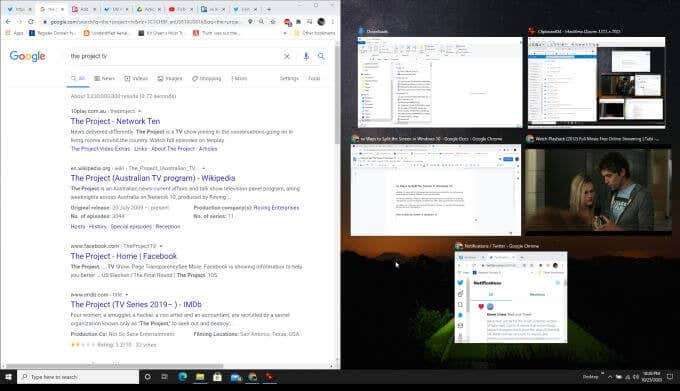The image size is (680, 391).
Task: Open The Project - Home | Facebook result
Action: coord(124,256)
